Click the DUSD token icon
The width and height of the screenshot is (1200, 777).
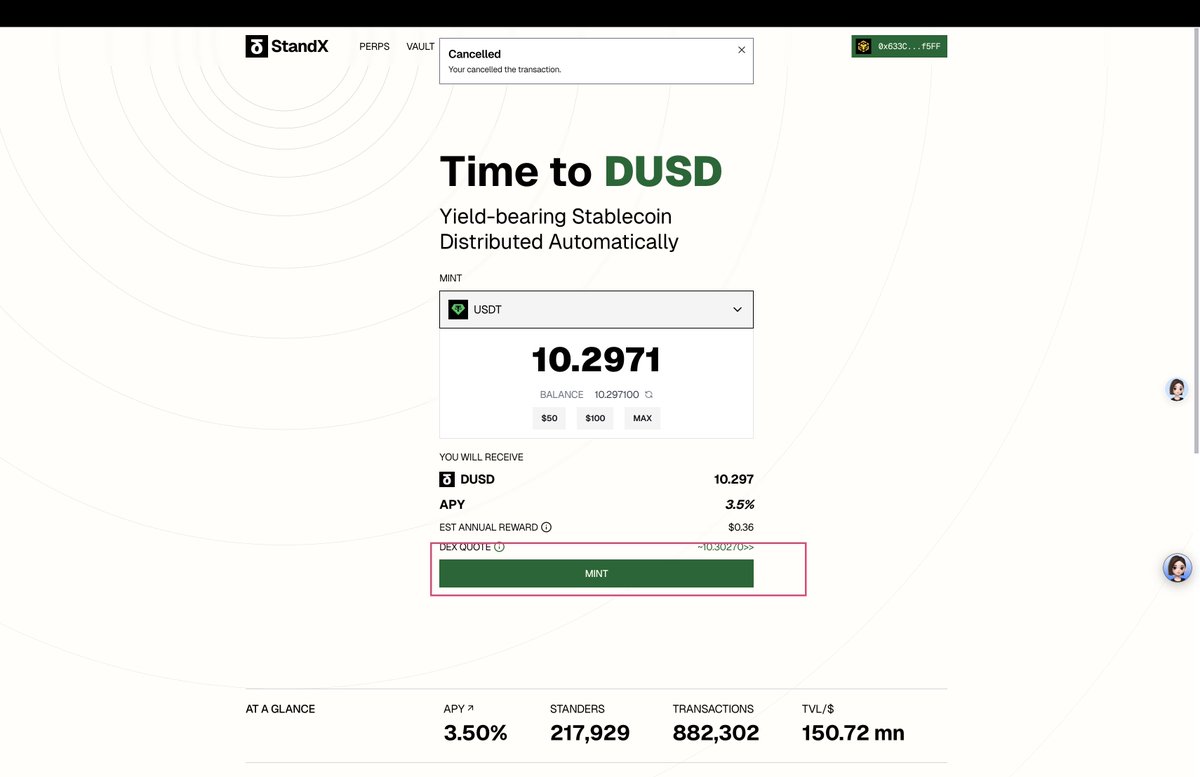point(447,480)
